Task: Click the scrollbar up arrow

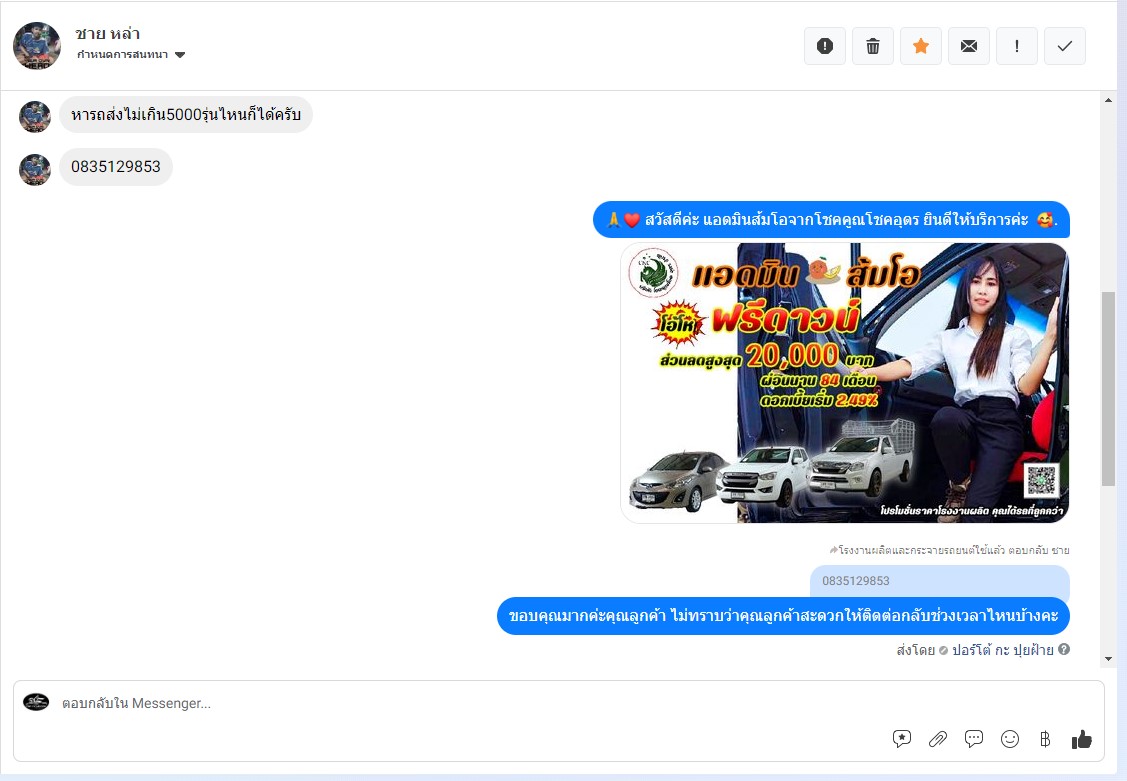Action: [x=1108, y=101]
